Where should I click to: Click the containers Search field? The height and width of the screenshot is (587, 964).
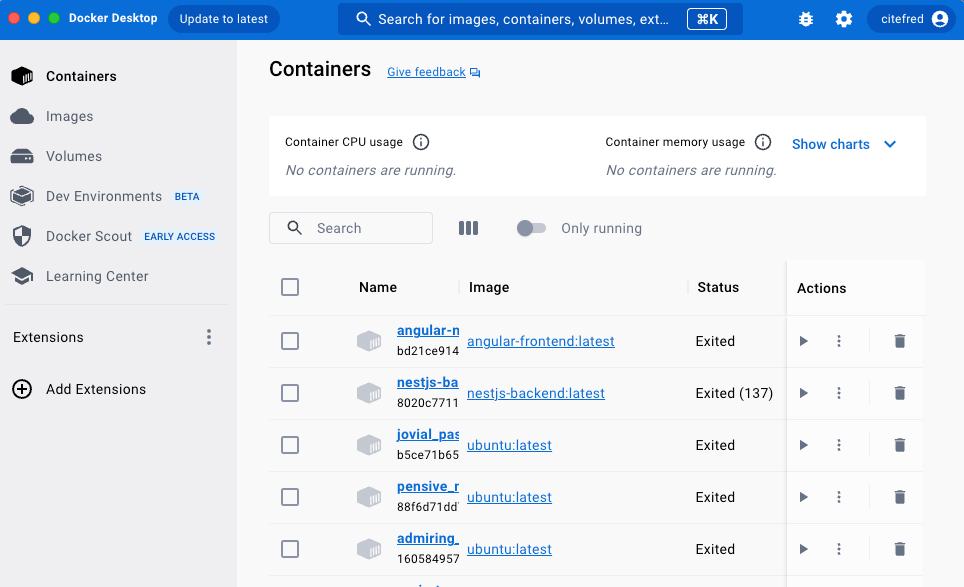351,228
